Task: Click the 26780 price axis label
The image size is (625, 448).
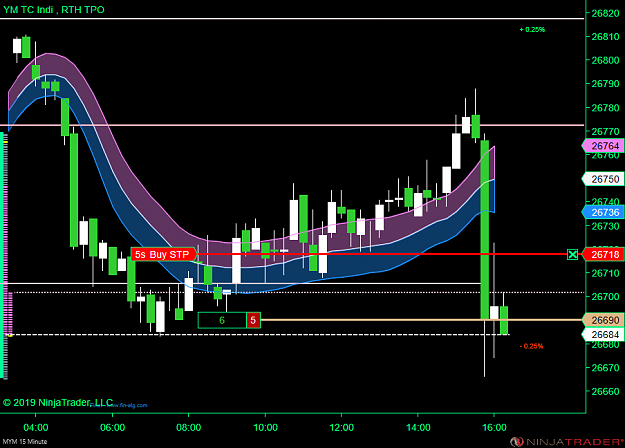Action: click(x=605, y=108)
